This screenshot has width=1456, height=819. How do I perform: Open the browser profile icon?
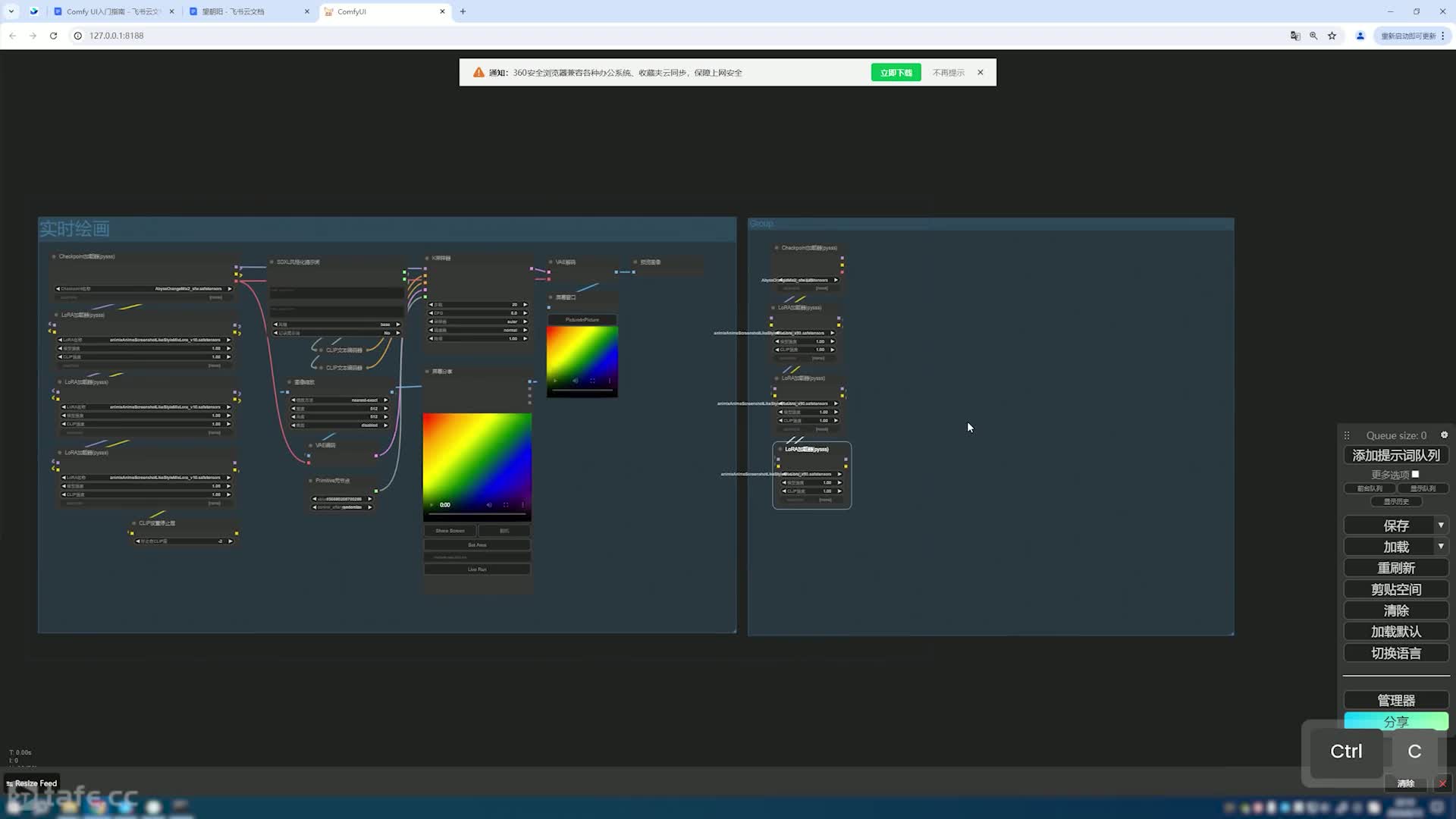click(1360, 36)
